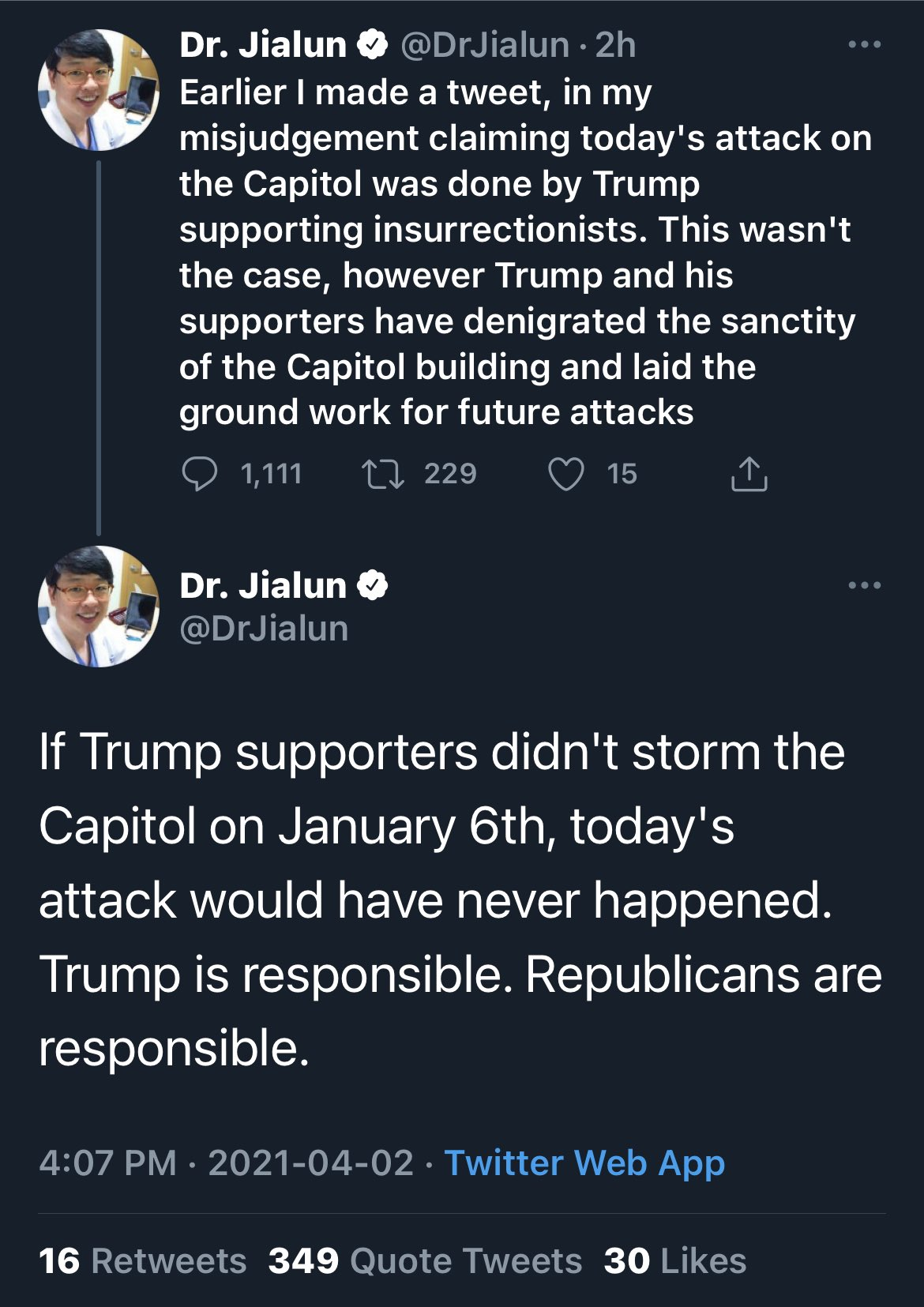
Task: Open the Twitter Web App link
Action: [584, 1163]
